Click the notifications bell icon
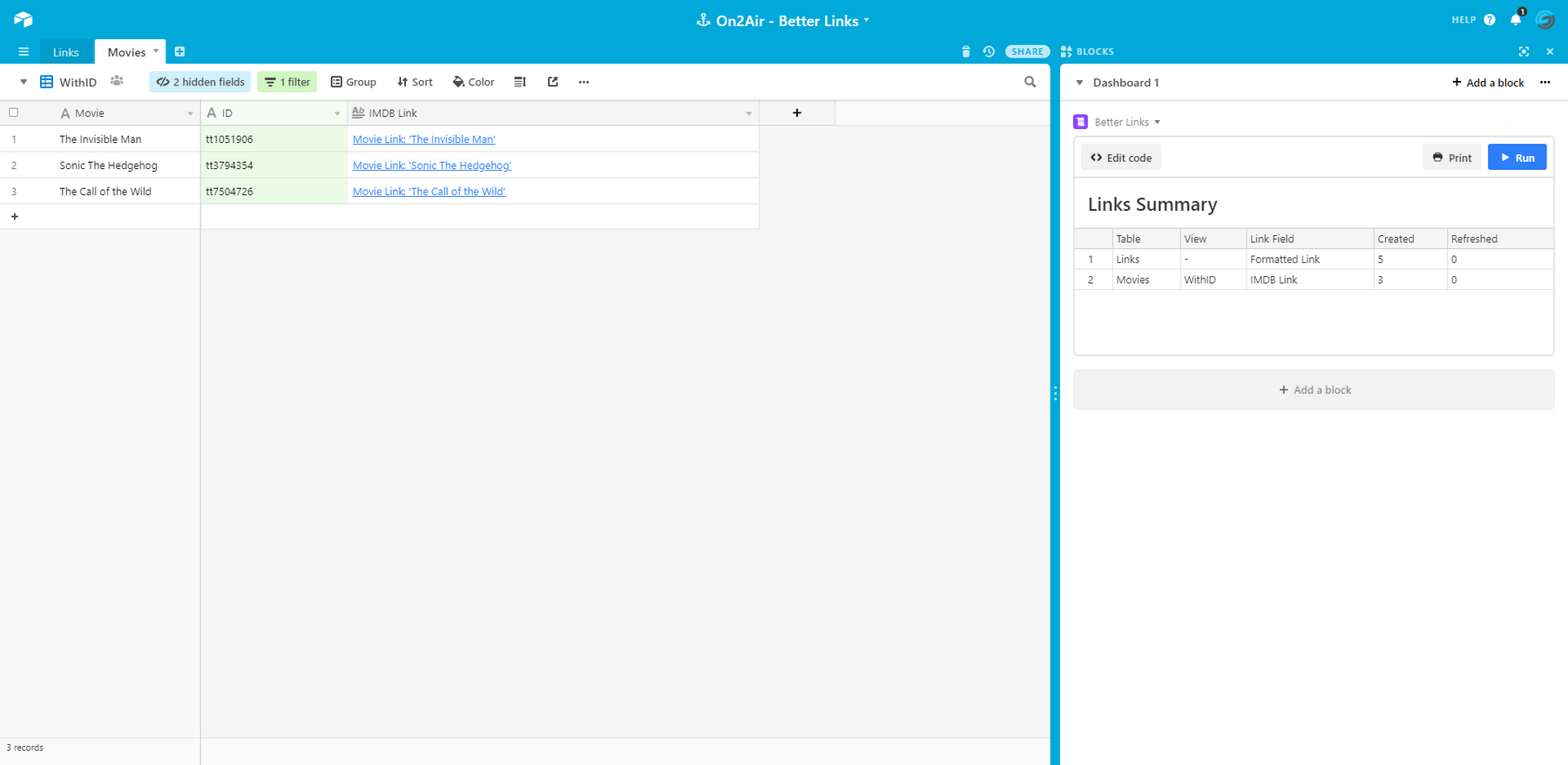The width and height of the screenshot is (1568, 765). coord(1516,19)
